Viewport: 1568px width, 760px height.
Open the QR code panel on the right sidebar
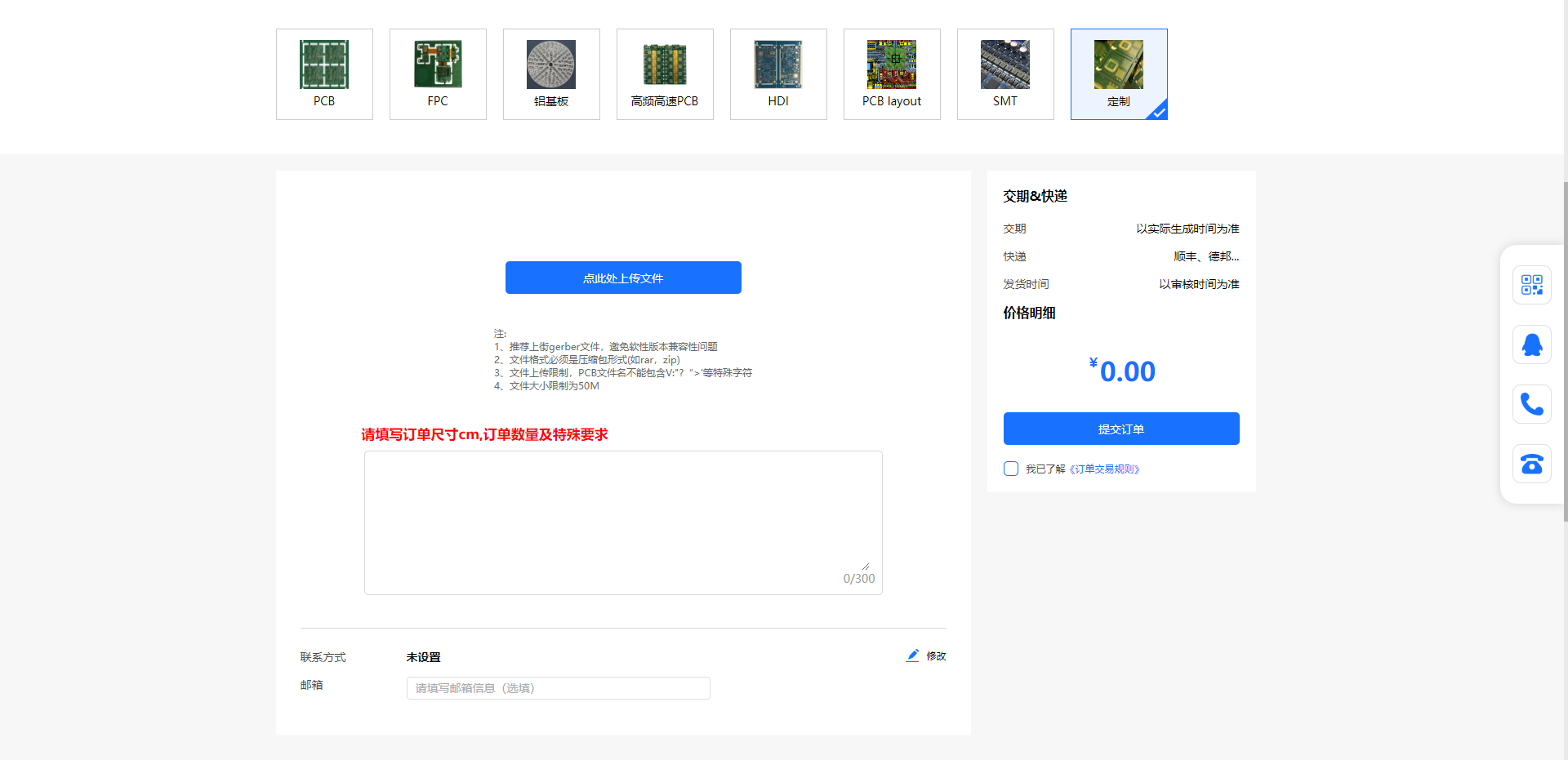click(x=1532, y=285)
